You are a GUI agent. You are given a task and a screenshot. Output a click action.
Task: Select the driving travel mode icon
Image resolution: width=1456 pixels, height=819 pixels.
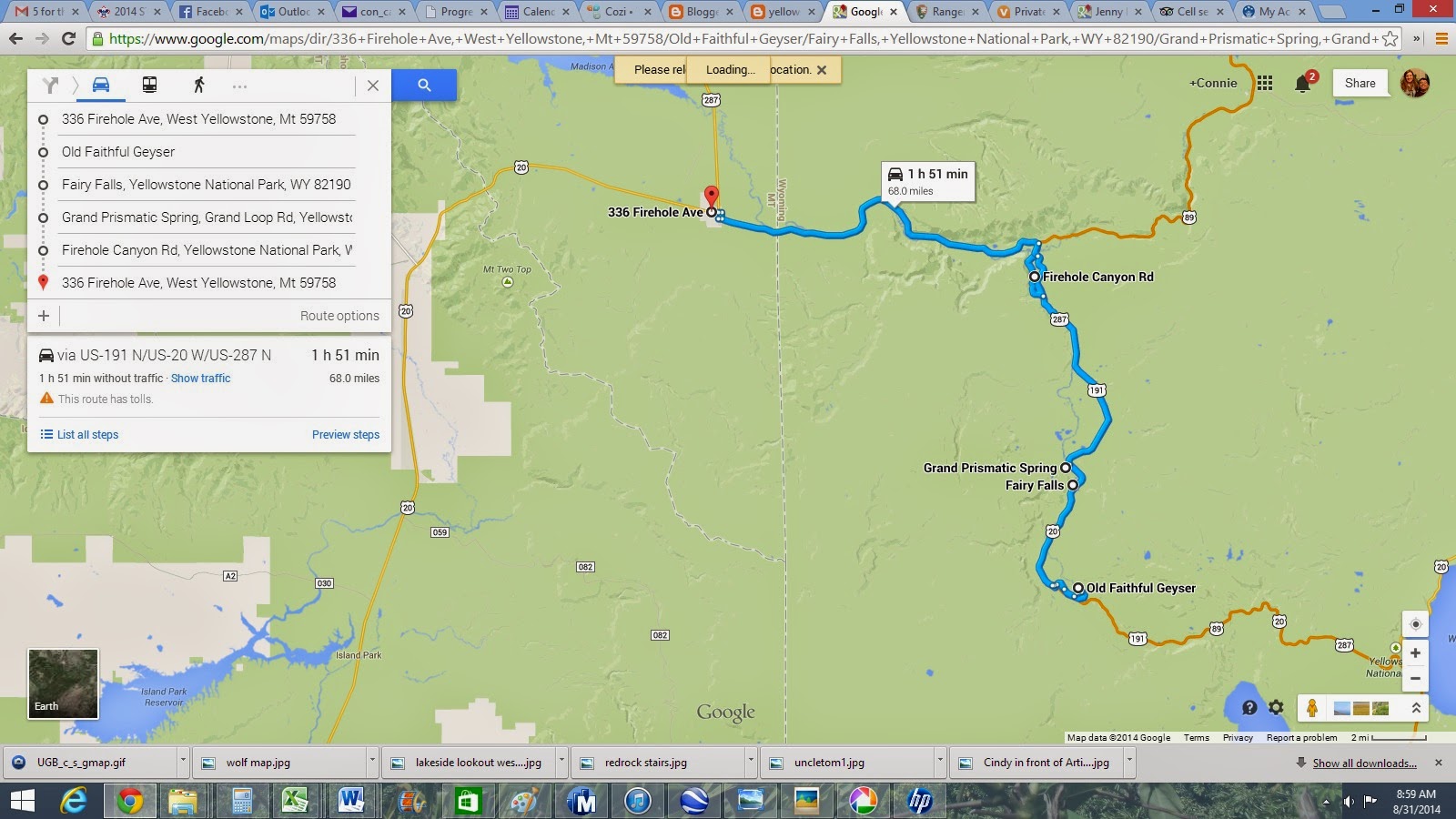pyautogui.click(x=101, y=85)
